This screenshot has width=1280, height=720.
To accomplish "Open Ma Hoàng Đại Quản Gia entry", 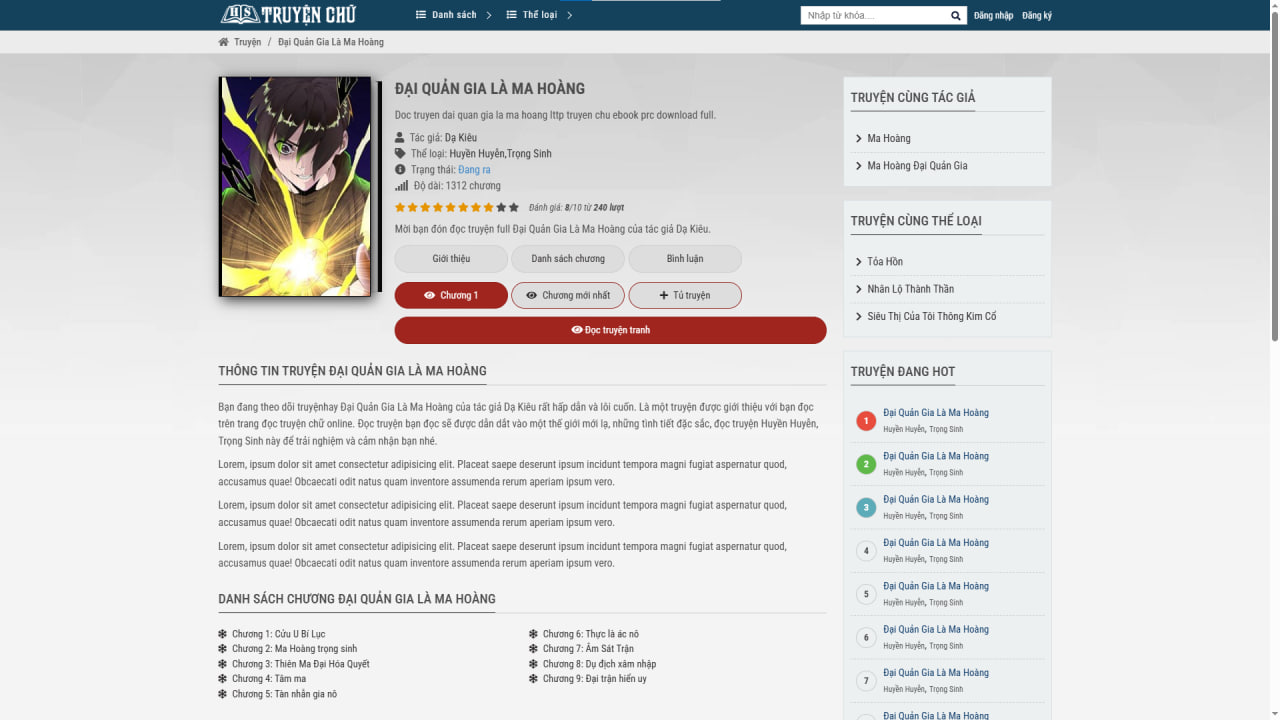I will tap(917, 166).
